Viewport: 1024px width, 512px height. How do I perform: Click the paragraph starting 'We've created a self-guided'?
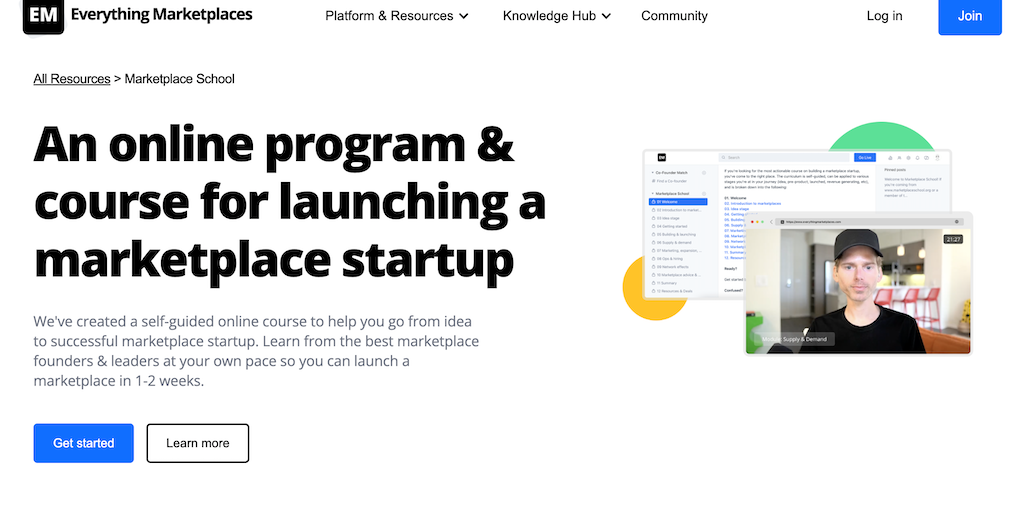coord(256,351)
